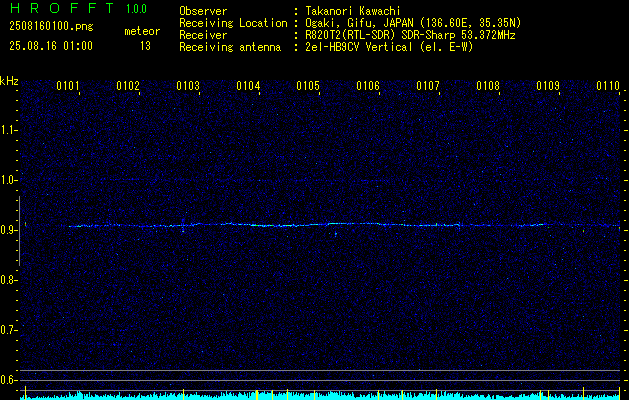The width and height of the screenshot is (629, 400).
Task: Click the R820T2(RTL-SDR) SDR-Sharp 53.372MHz text
Action: (x=410, y=35)
